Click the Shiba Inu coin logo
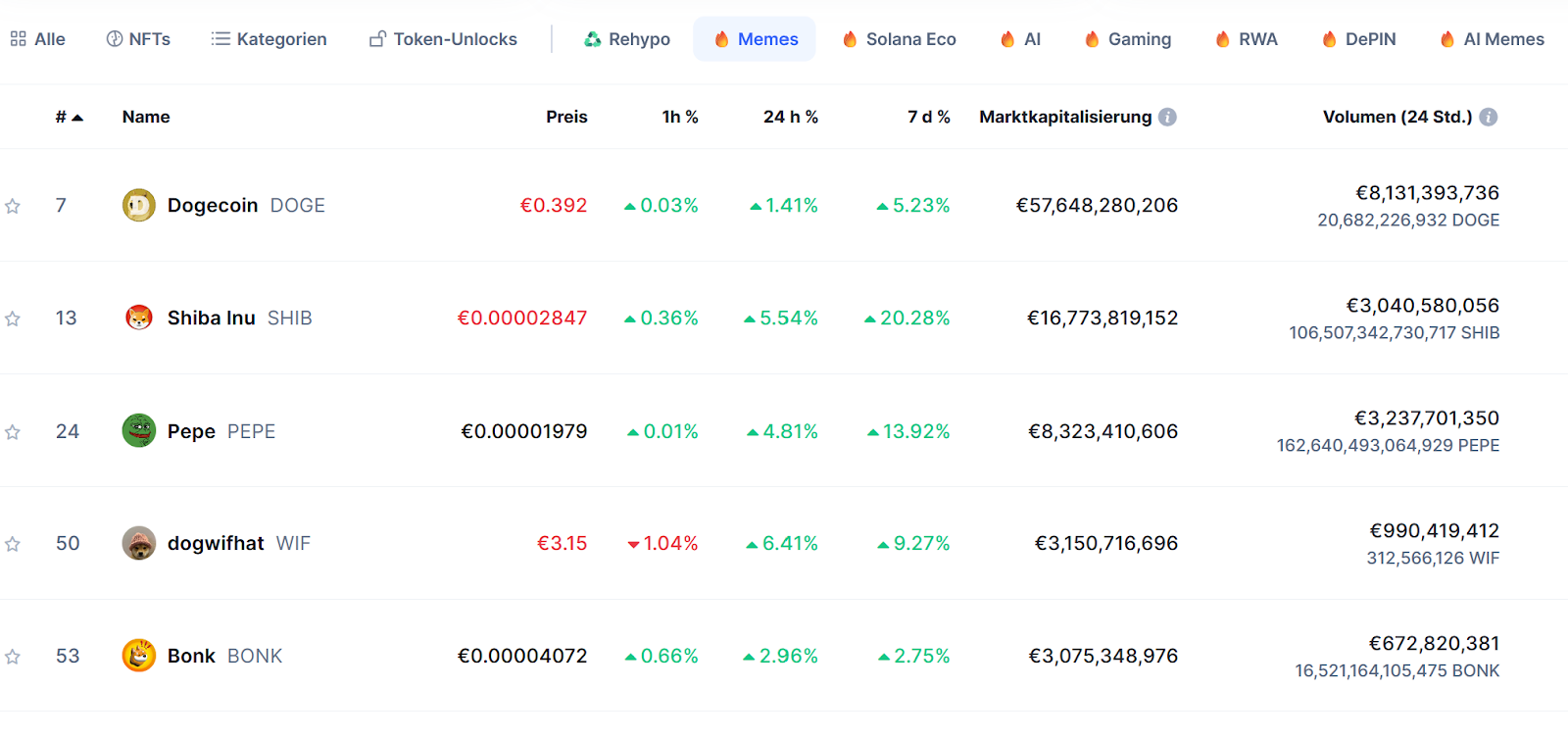This screenshot has width=1568, height=738. tap(139, 318)
